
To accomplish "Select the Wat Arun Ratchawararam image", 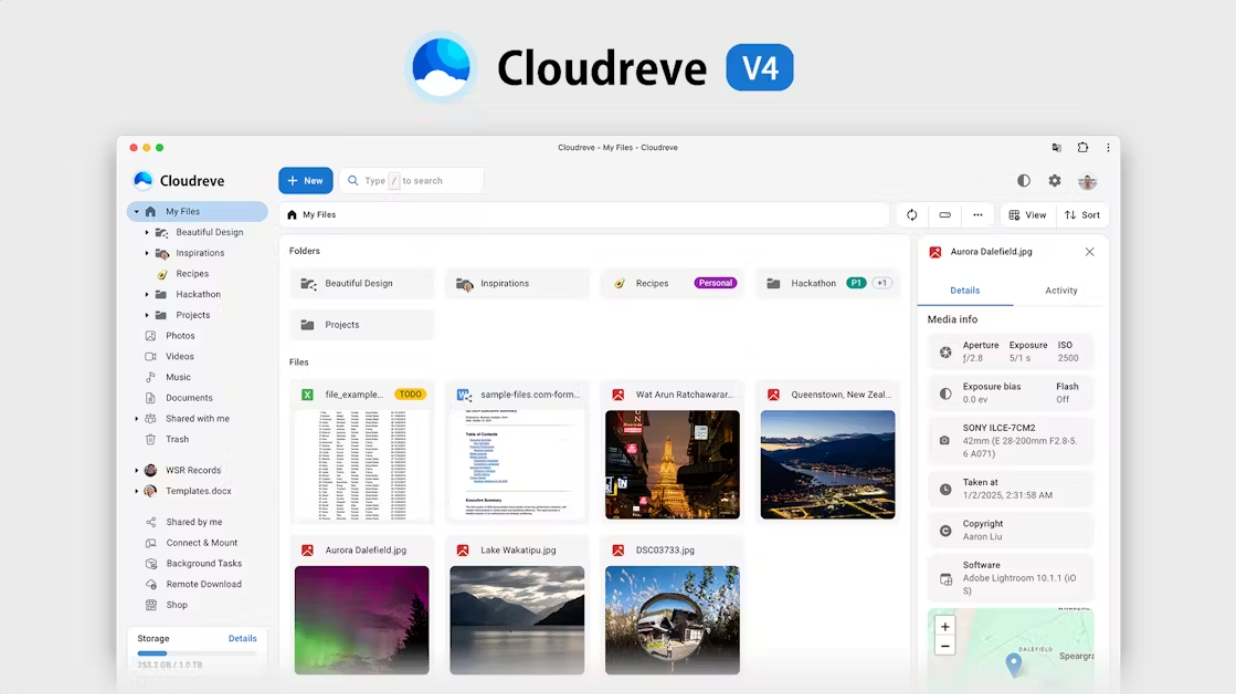I will [672, 464].
